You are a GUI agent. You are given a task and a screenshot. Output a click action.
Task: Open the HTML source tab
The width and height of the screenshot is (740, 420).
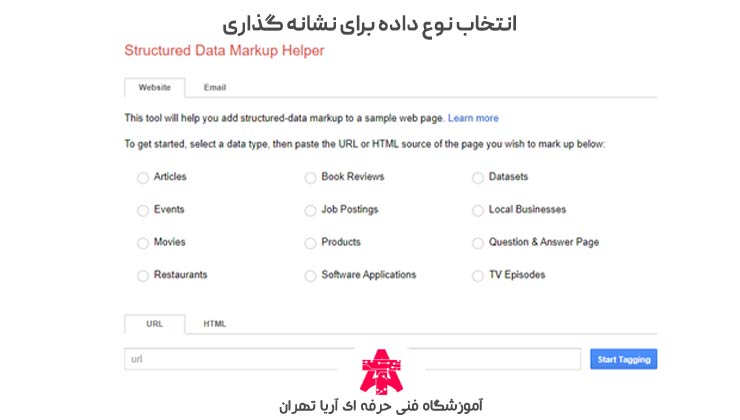215,324
